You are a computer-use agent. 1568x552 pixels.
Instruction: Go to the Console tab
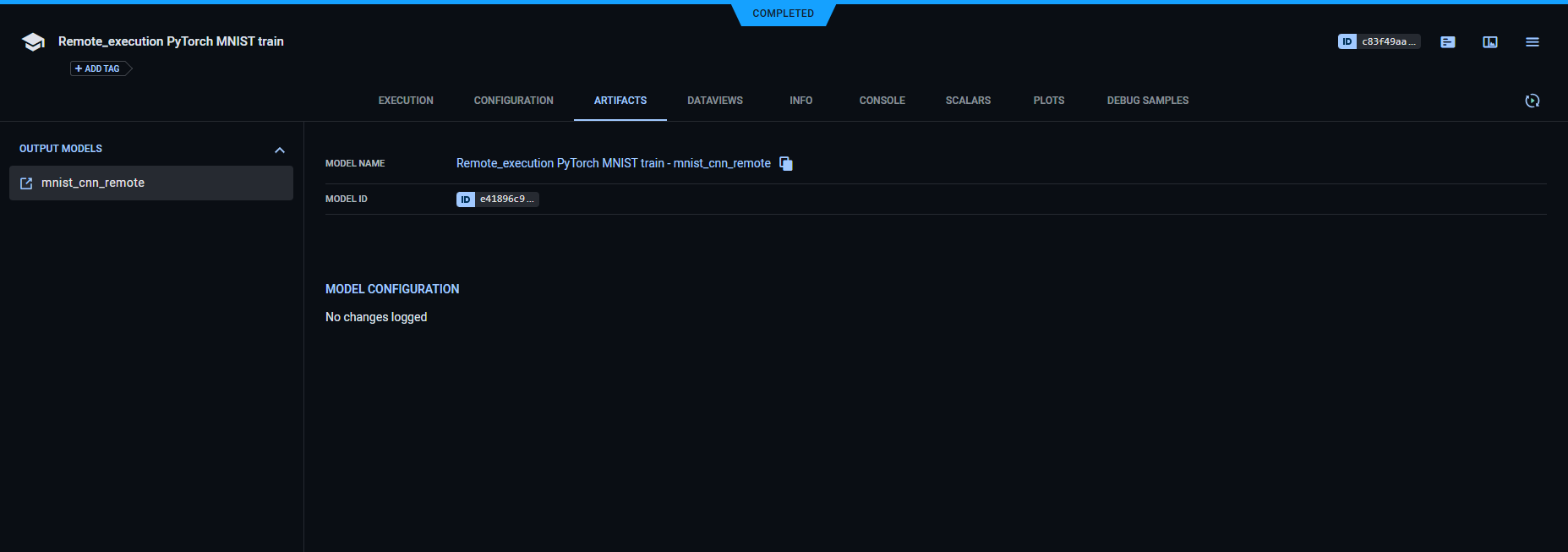[882, 101]
